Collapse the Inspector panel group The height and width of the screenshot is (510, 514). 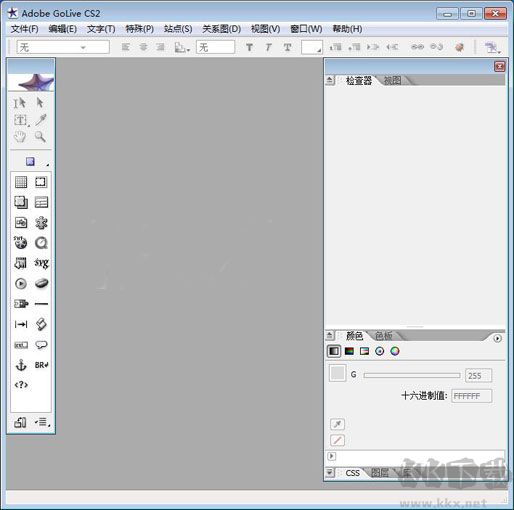click(329, 80)
